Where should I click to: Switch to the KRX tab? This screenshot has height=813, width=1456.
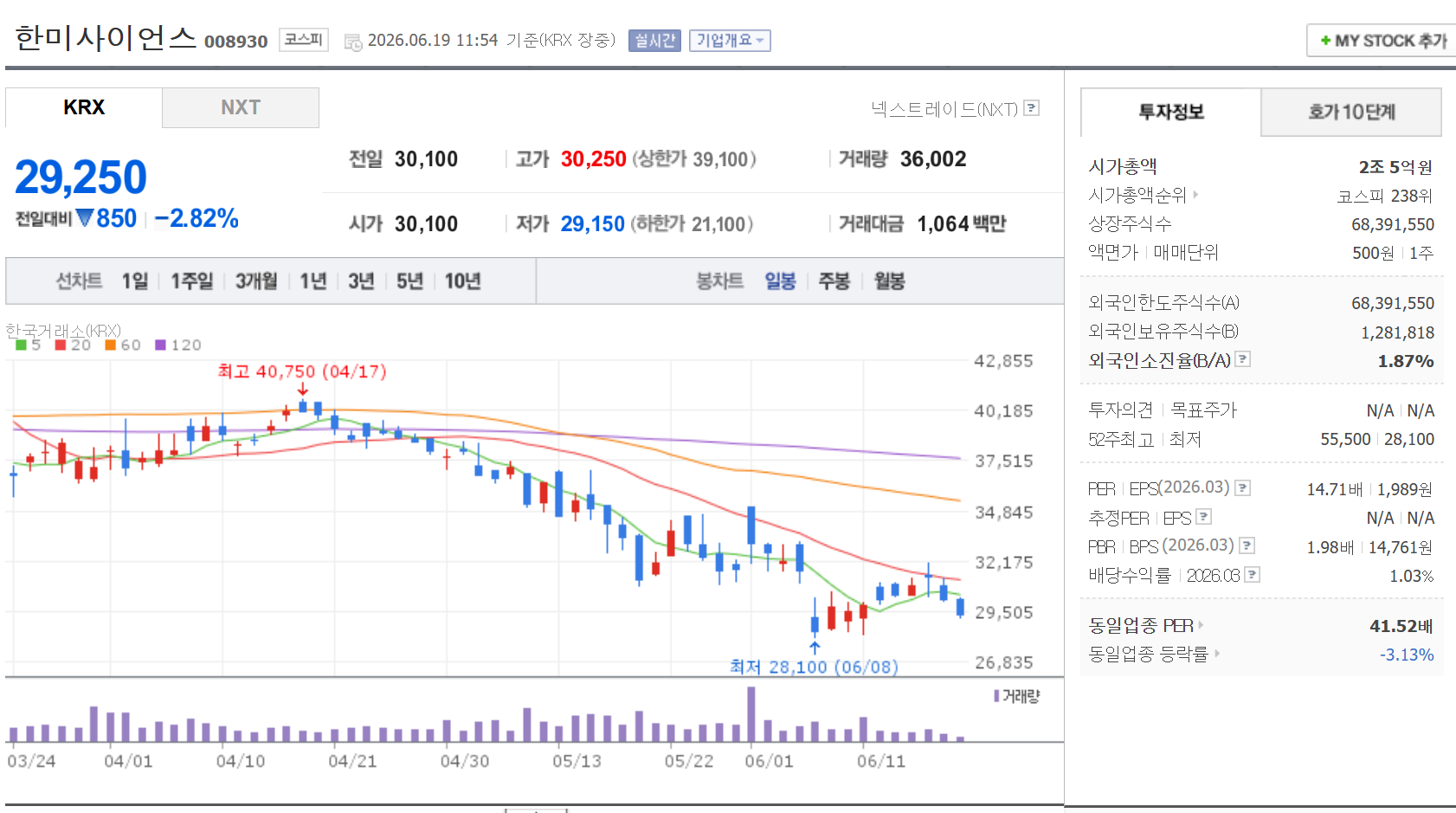84,107
